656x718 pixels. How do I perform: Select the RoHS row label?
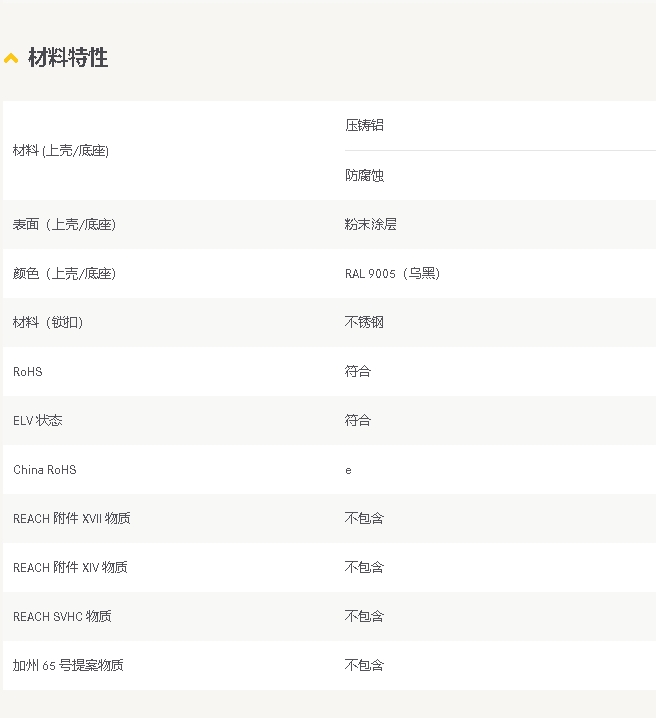[28, 371]
